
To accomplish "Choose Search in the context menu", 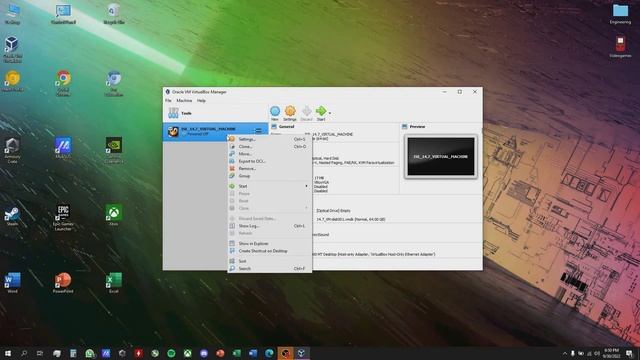I will tap(269, 269).
